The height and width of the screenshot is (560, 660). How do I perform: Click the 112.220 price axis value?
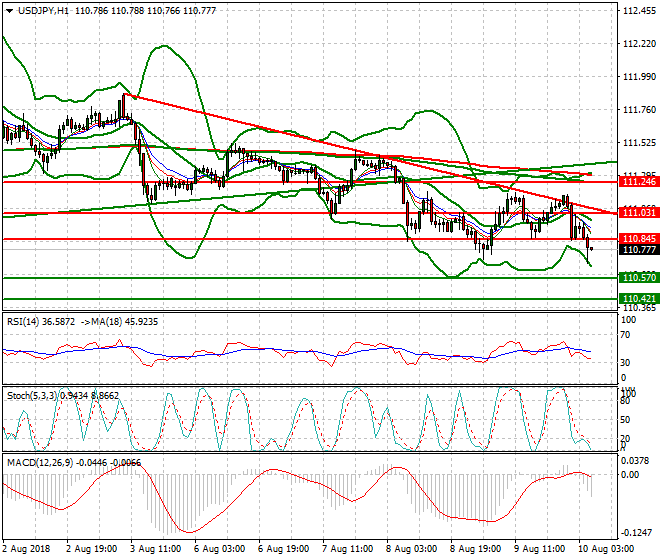(639, 44)
